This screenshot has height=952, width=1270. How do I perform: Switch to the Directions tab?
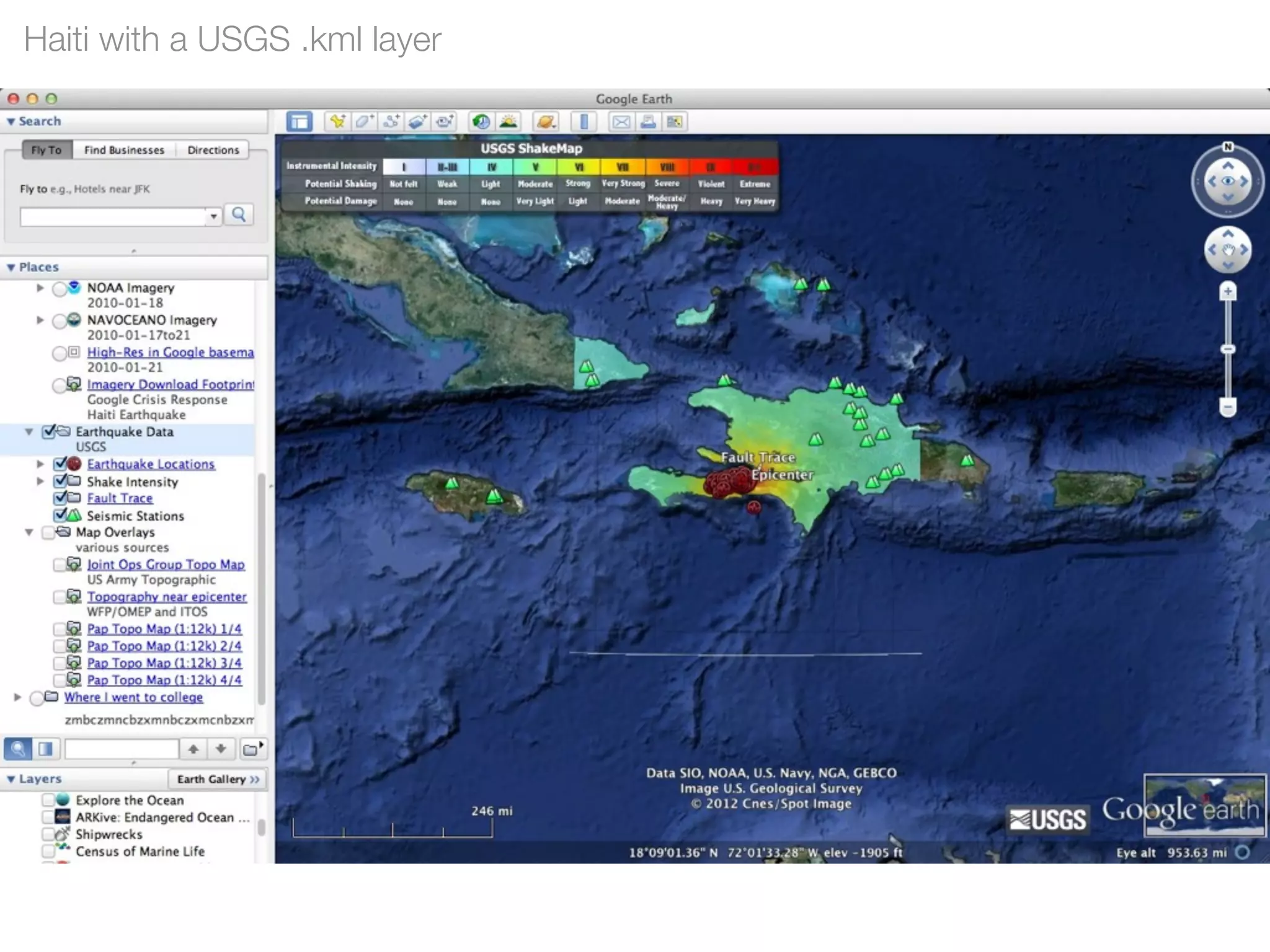(213, 150)
